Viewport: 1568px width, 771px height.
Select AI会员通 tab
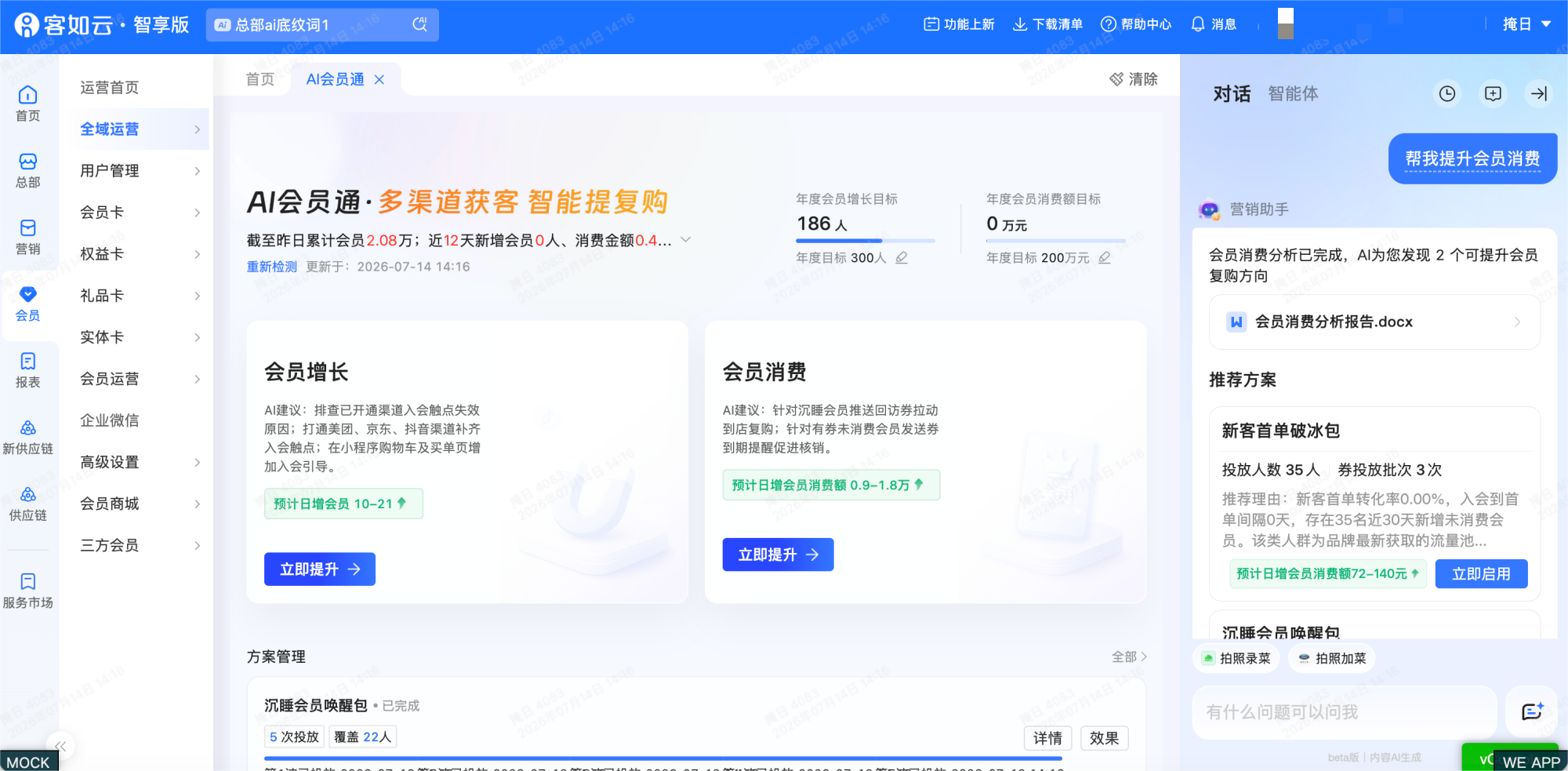pyautogui.click(x=336, y=79)
